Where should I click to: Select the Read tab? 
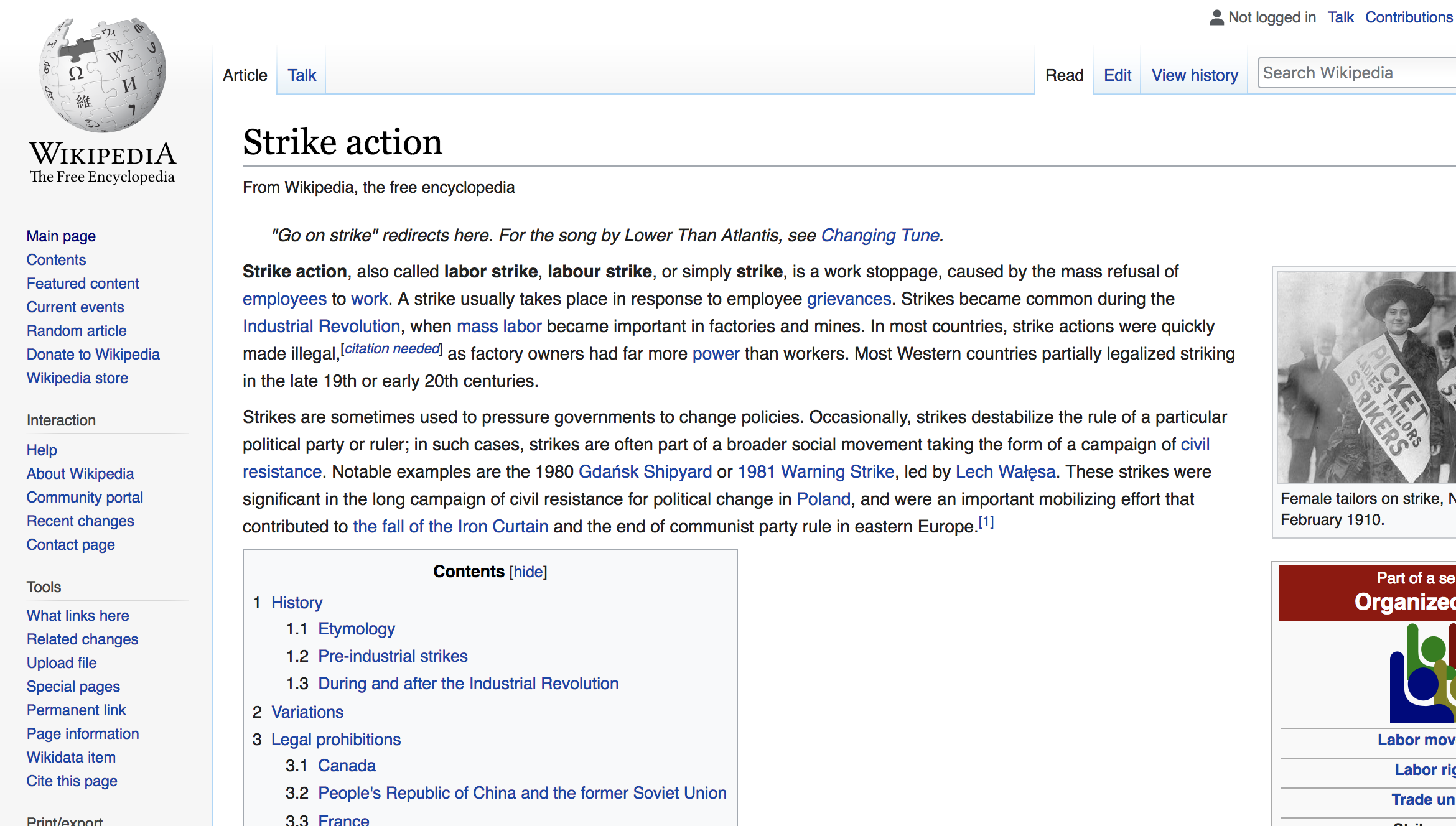point(1064,75)
